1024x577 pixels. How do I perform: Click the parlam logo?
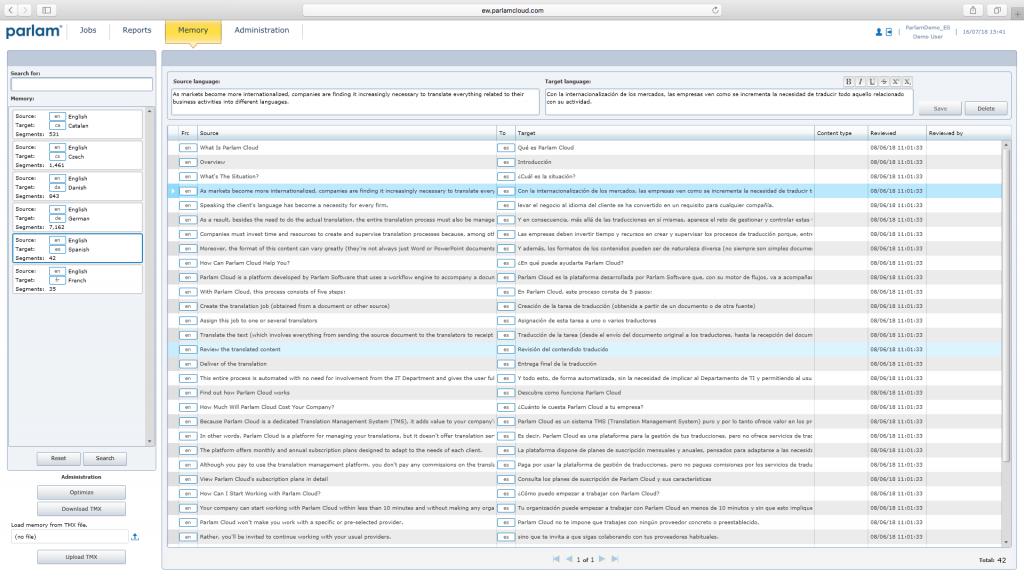(34, 31)
